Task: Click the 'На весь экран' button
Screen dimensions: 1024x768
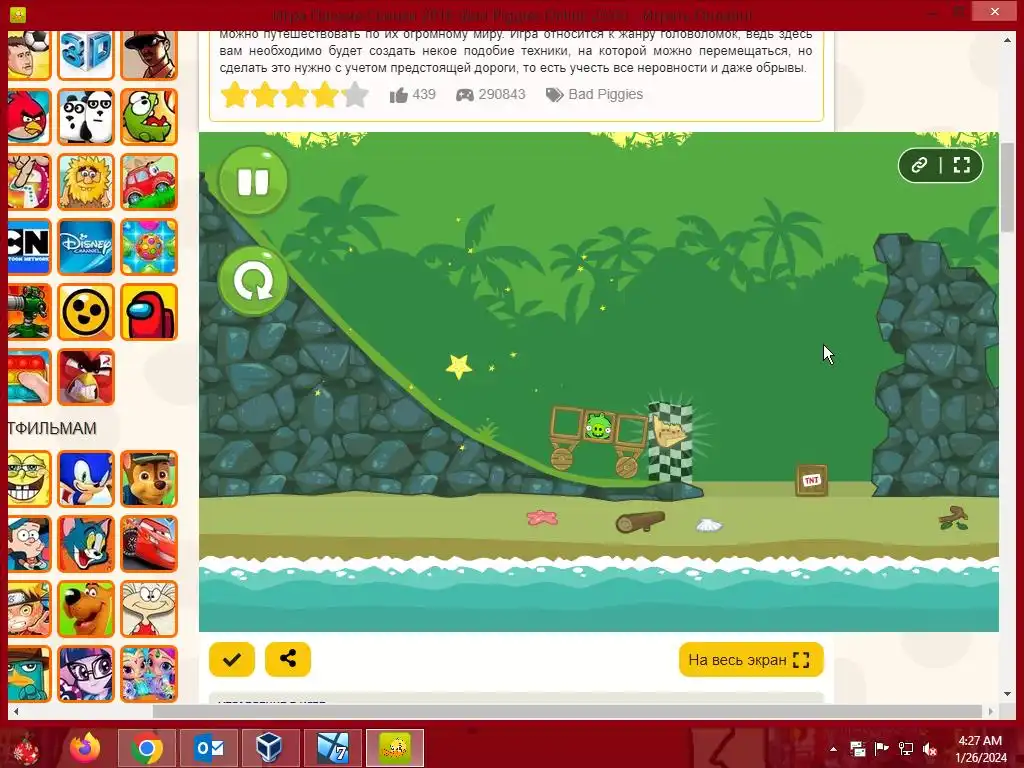Action: point(751,660)
